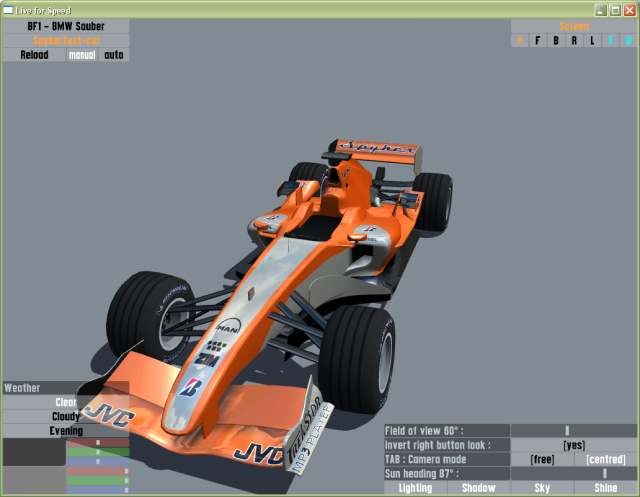Click the dark gray color swatch
The image size is (640, 497).
pyautogui.click(x=34, y=452)
